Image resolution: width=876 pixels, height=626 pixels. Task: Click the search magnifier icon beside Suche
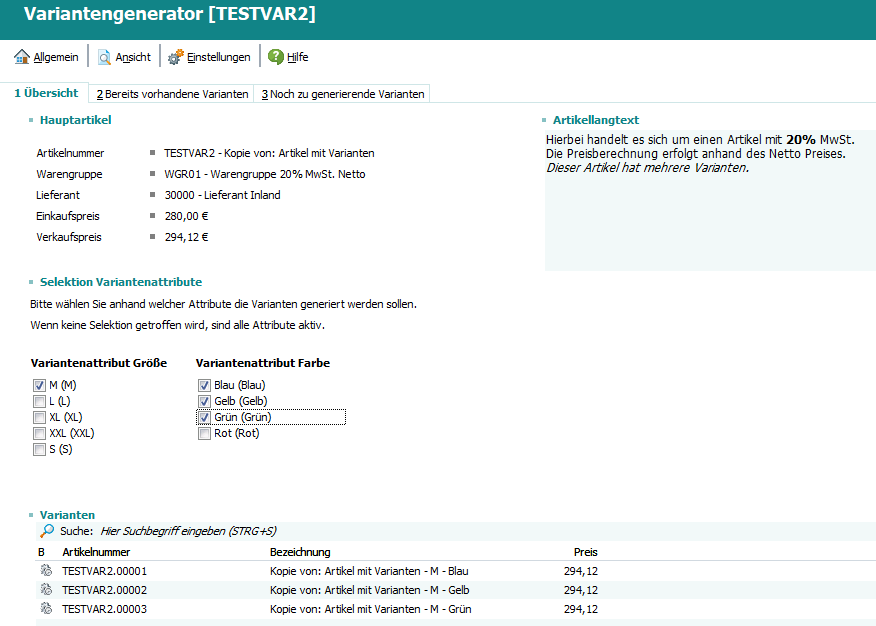tap(47, 531)
